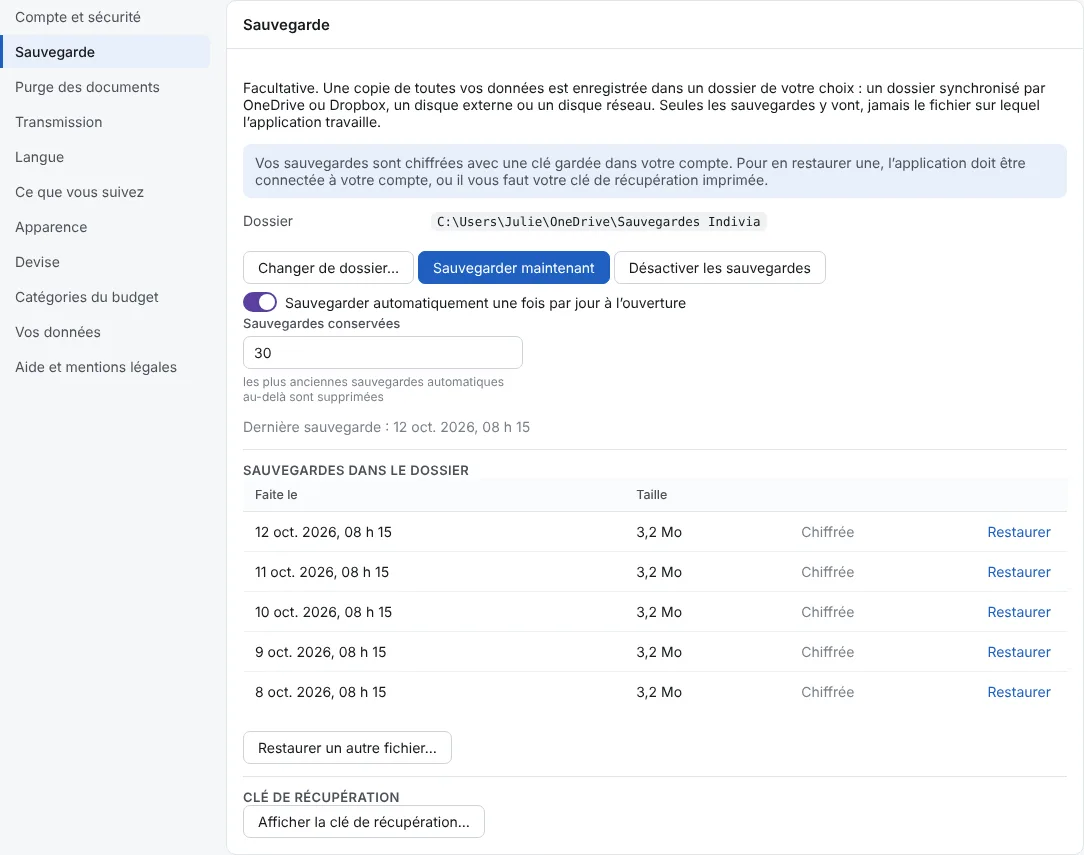The width and height of the screenshot is (1084, 855).
Task: Restore the 12 oct. 2026 backup
Action: pyautogui.click(x=1018, y=532)
